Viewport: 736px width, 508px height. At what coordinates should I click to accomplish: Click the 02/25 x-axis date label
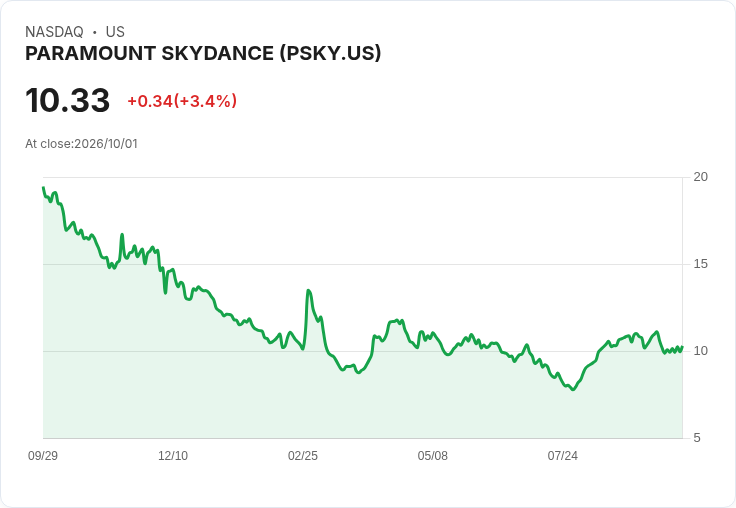(303, 456)
